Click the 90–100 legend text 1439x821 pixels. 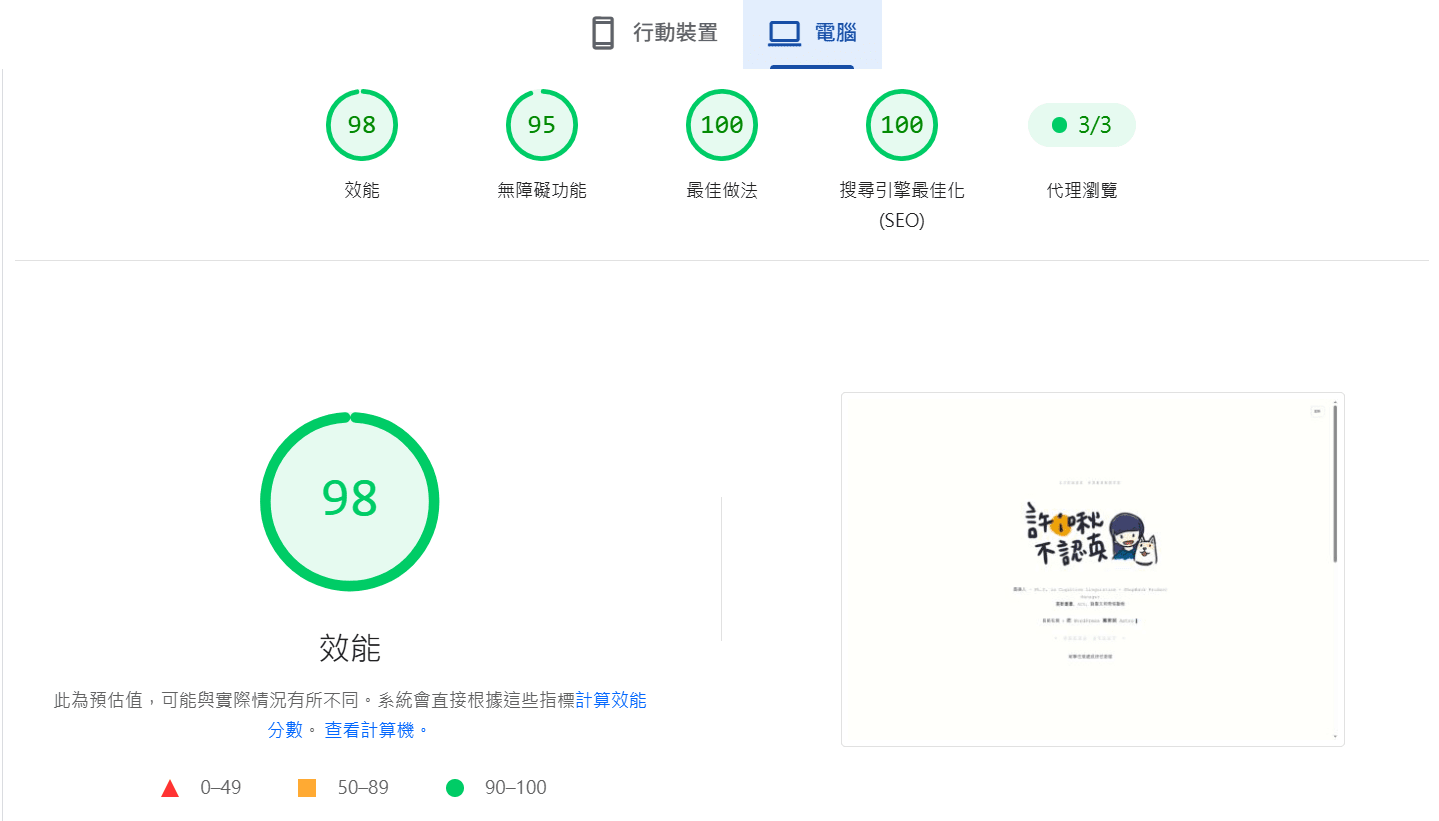point(516,788)
